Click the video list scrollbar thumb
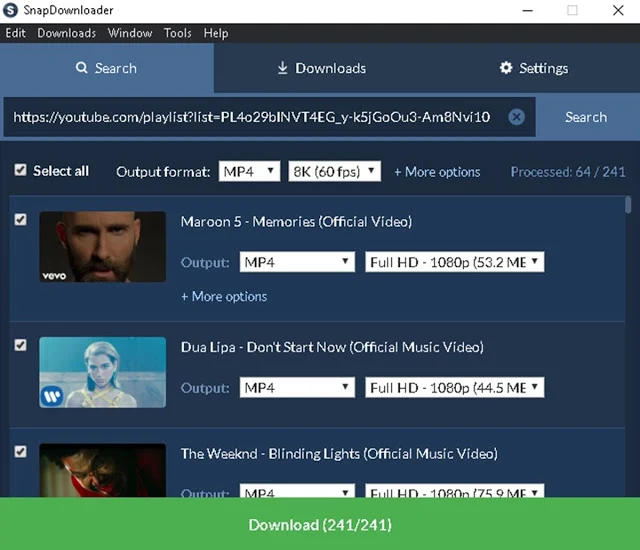 point(628,205)
